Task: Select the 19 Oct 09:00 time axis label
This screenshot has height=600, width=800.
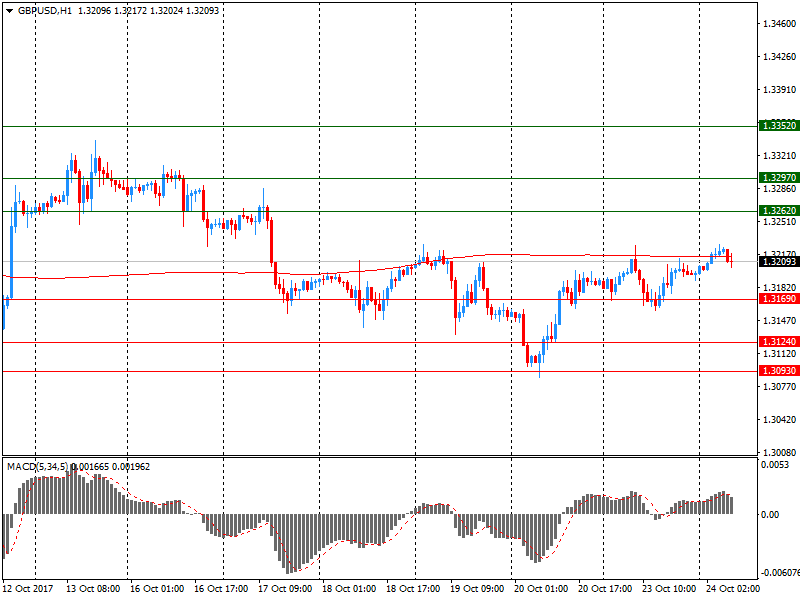Action: 477,589
